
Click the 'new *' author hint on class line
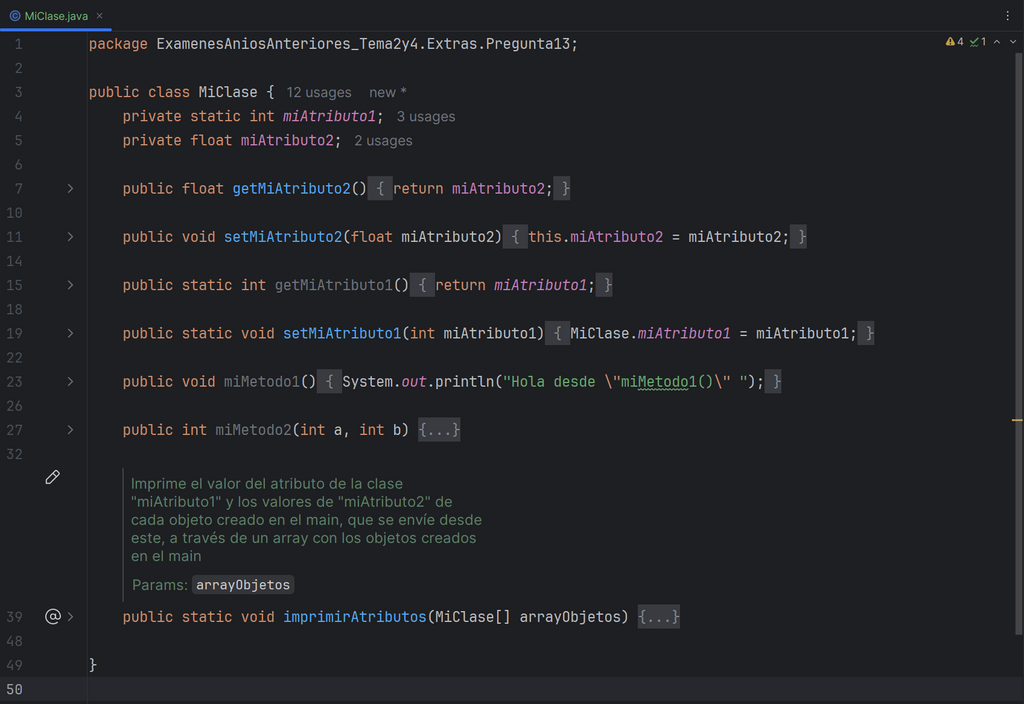388,93
